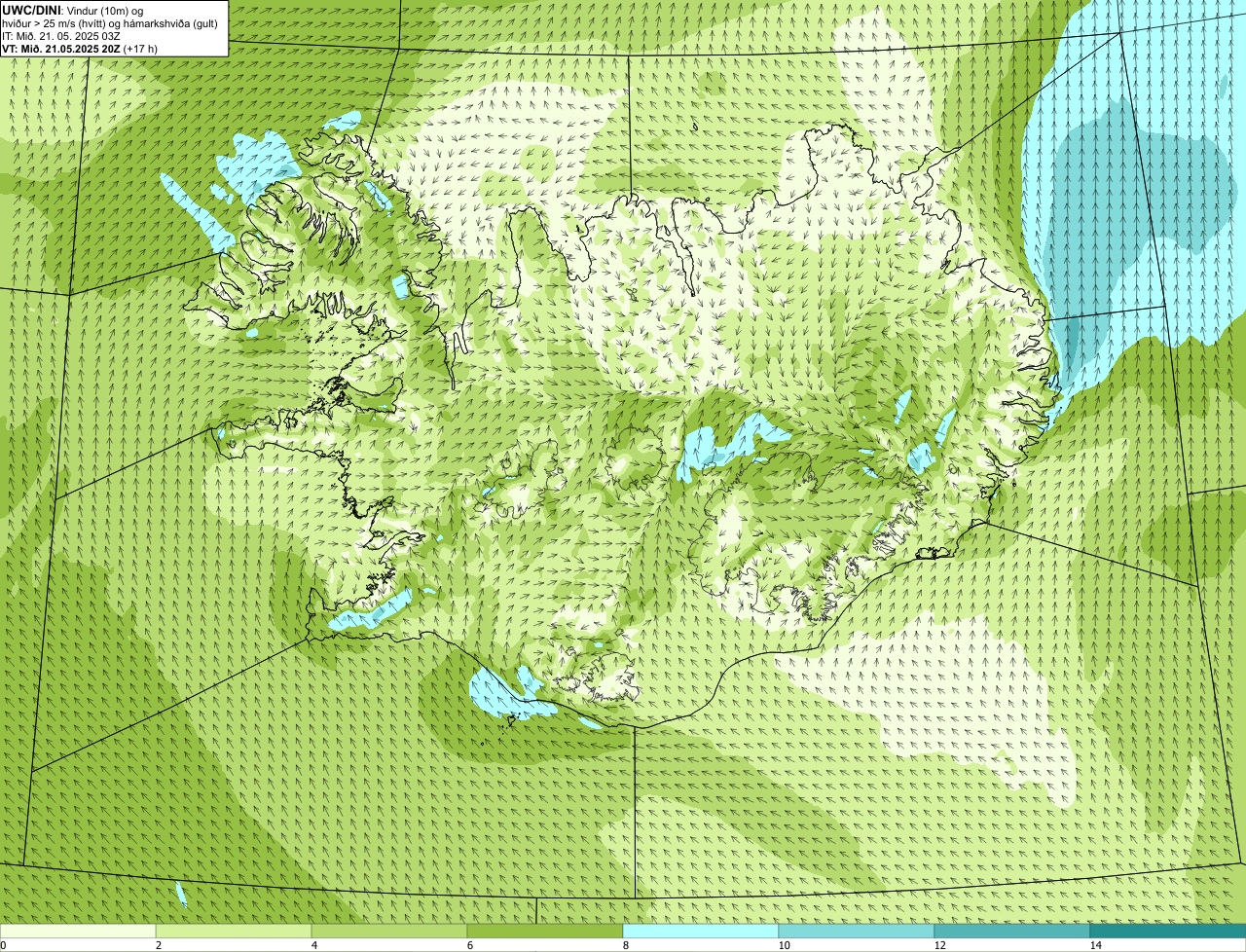Image resolution: width=1246 pixels, height=952 pixels.
Task: Click the pale yellow 0–2 m/s legend swatch
Action: tap(78, 931)
